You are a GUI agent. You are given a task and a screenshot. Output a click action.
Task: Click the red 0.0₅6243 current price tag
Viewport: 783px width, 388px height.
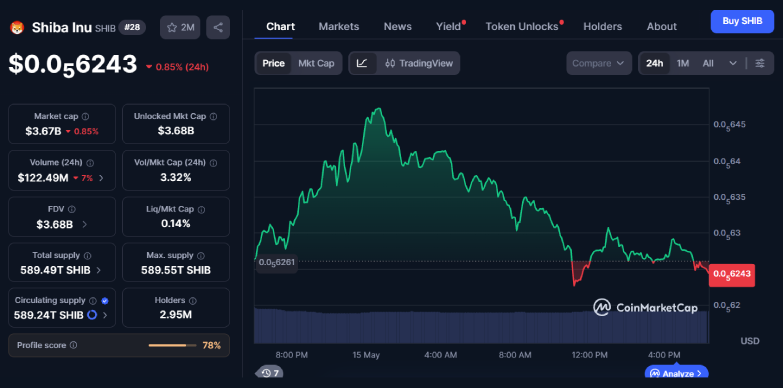(732, 274)
